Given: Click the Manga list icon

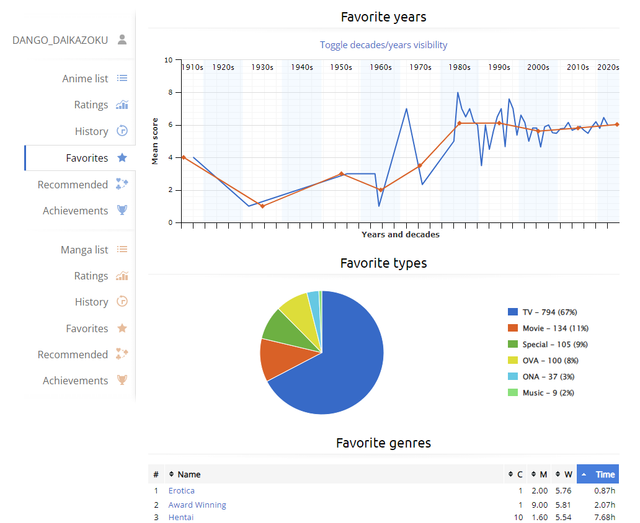Looking at the screenshot, I should pyautogui.click(x=122, y=250).
